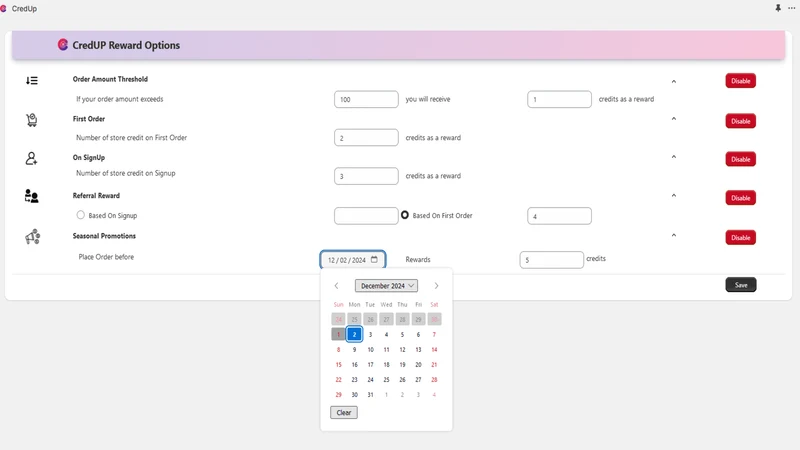
Task: Select December 20 in the calendar
Action: click(418, 364)
